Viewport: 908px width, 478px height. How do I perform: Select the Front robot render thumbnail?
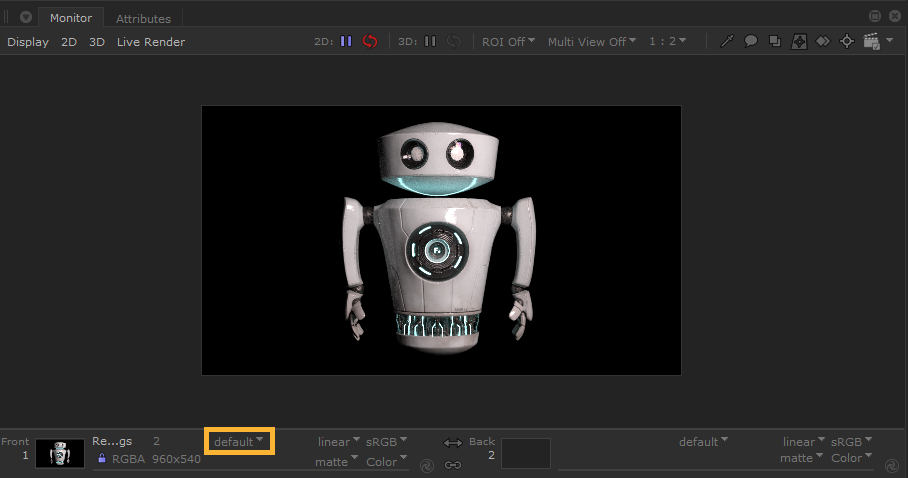tap(60, 453)
